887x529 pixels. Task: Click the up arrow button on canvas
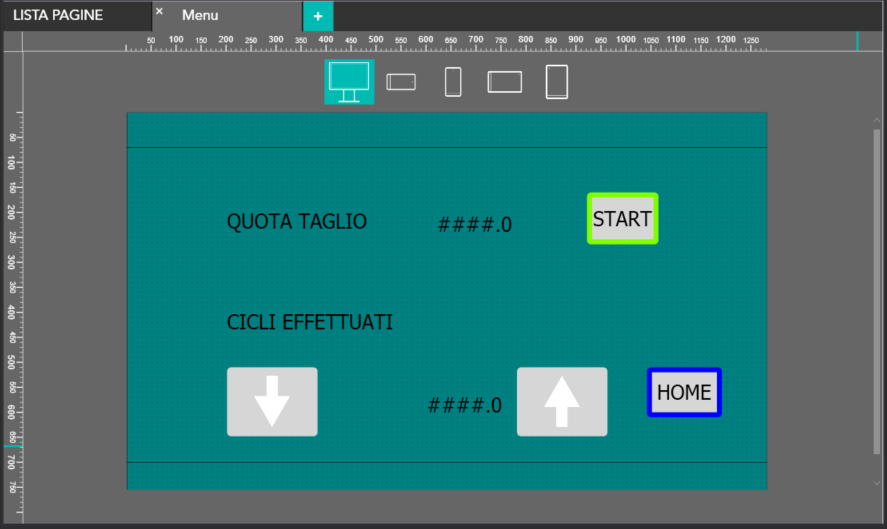pyautogui.click(x=562, y=402)
